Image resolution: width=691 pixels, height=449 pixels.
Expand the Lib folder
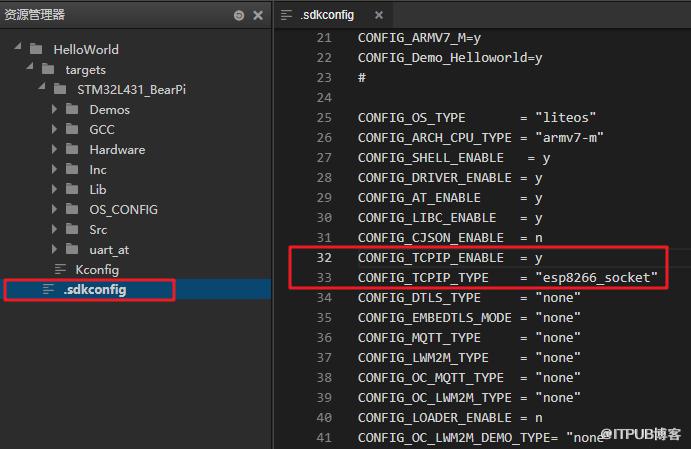54,189
